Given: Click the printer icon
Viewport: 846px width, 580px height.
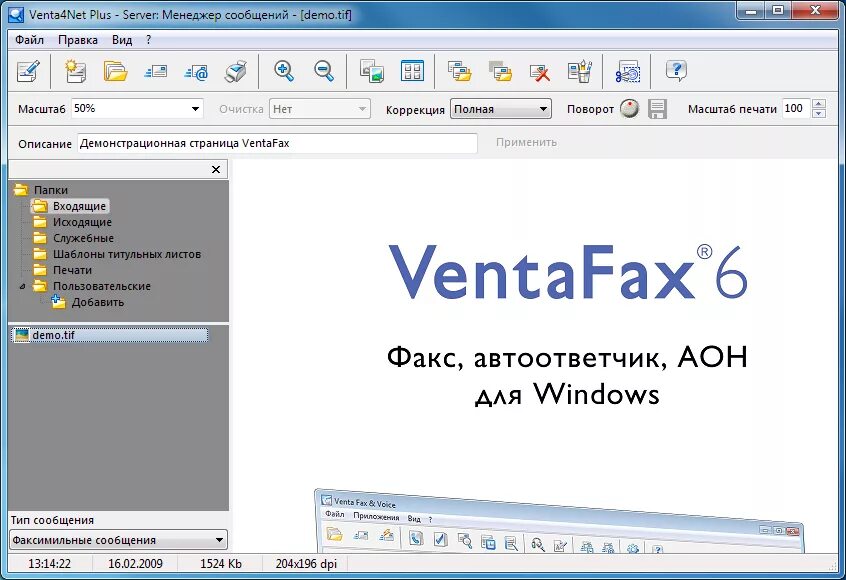Looking at the screenshot, I should [236, 71].
